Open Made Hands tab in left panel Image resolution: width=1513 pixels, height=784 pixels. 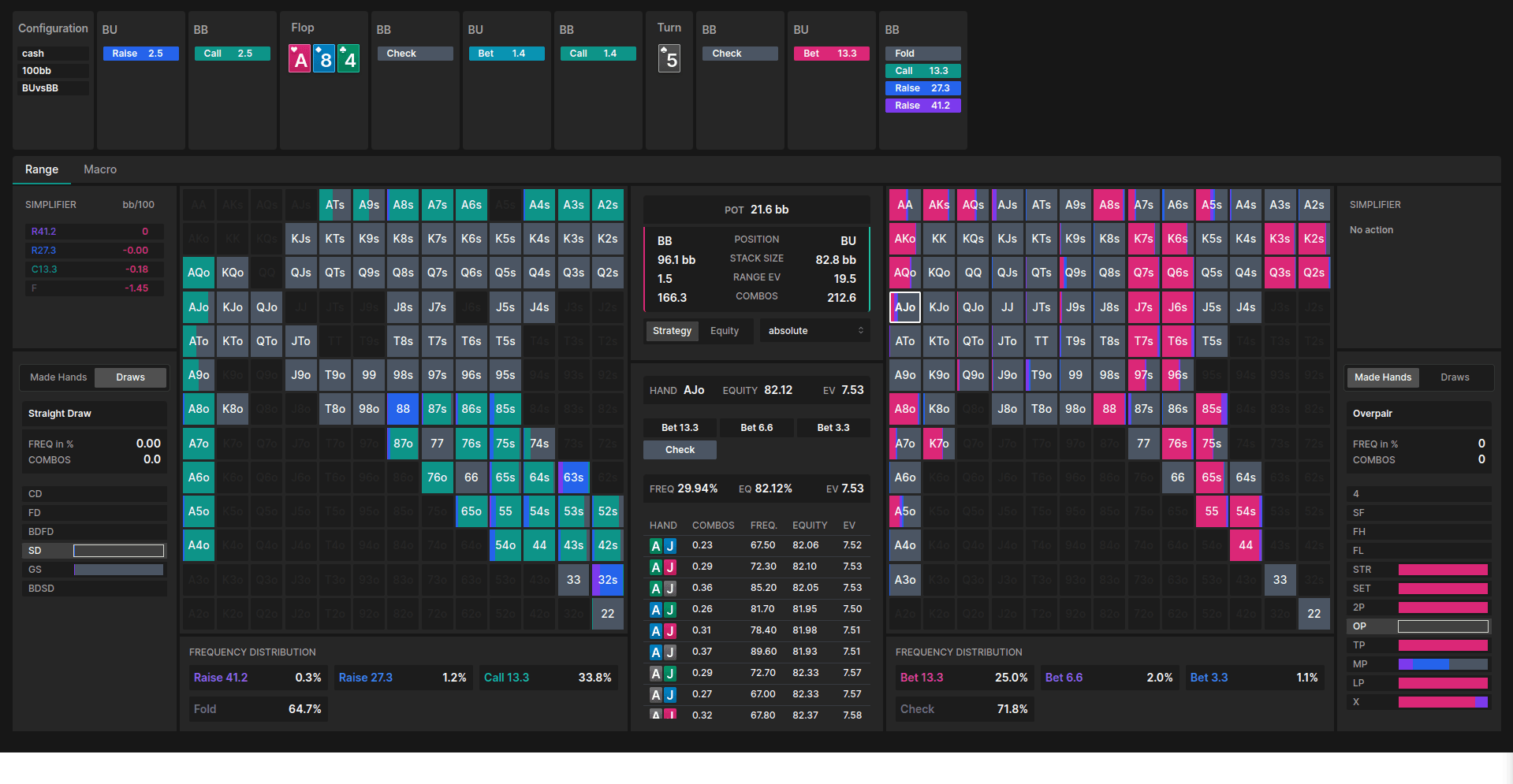(x=58, y=377)
